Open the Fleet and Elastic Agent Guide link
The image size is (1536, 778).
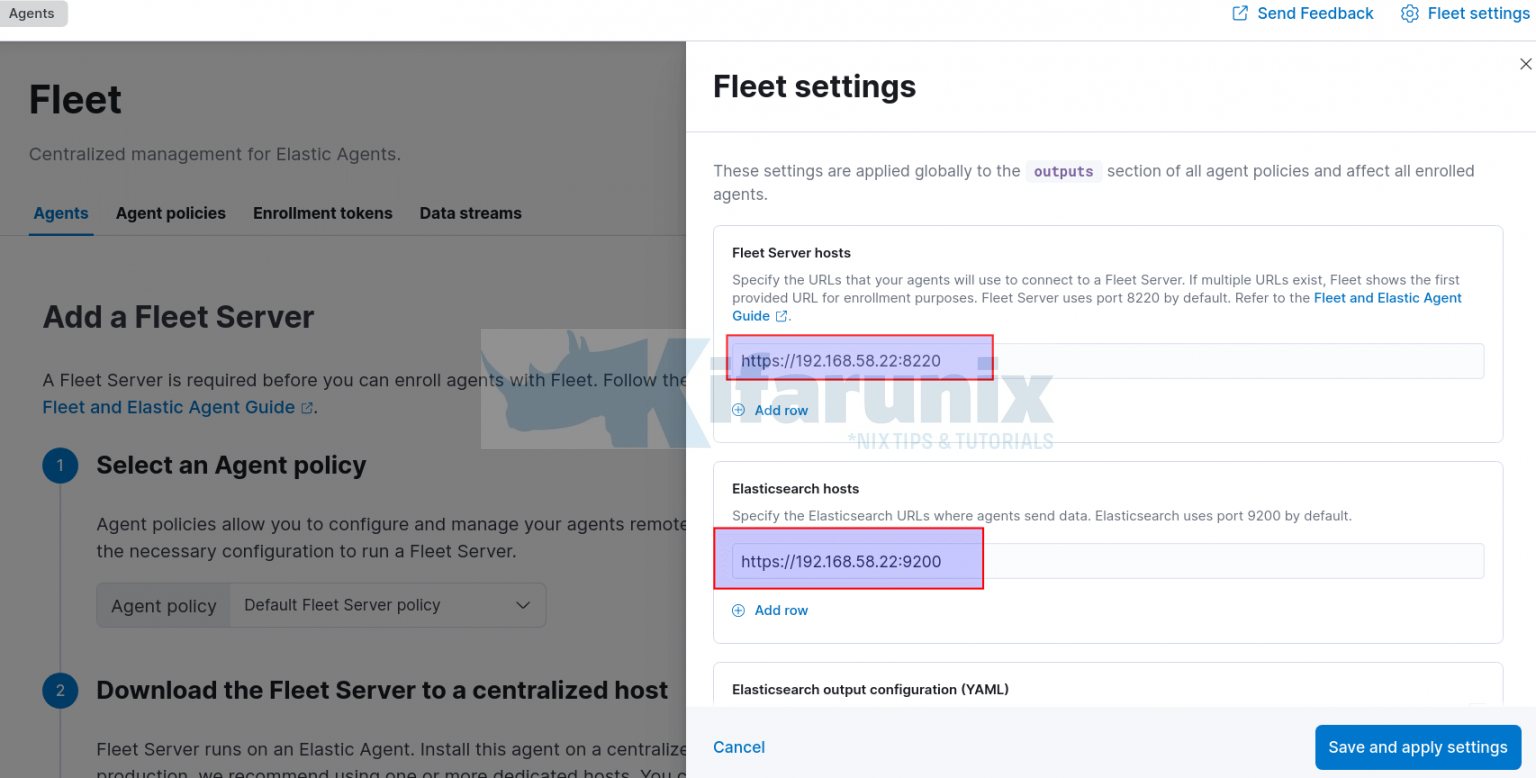[x=167, y=407]
